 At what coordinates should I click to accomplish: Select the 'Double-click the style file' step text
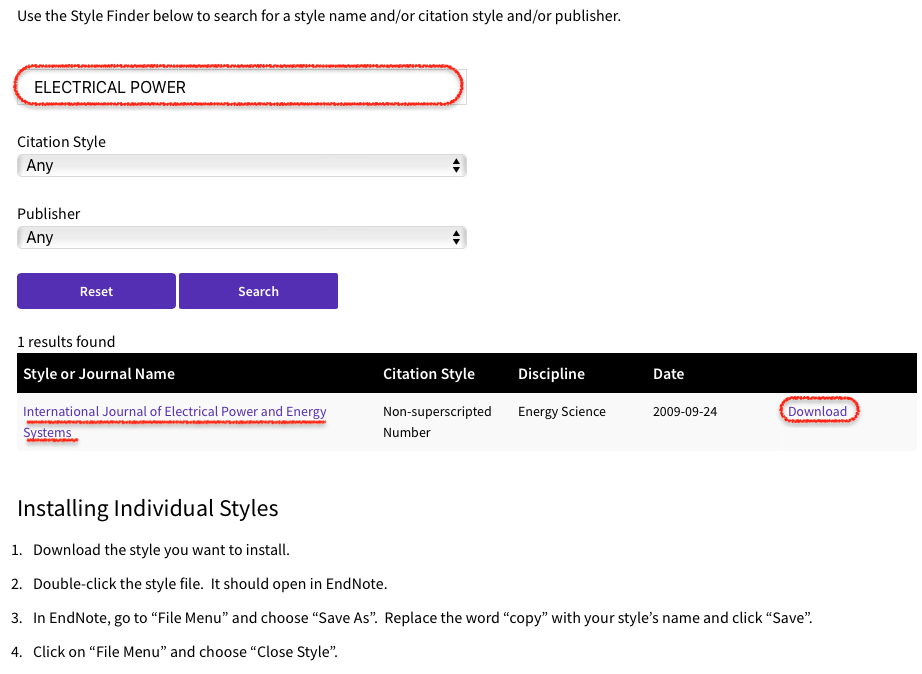coord(210,584)
